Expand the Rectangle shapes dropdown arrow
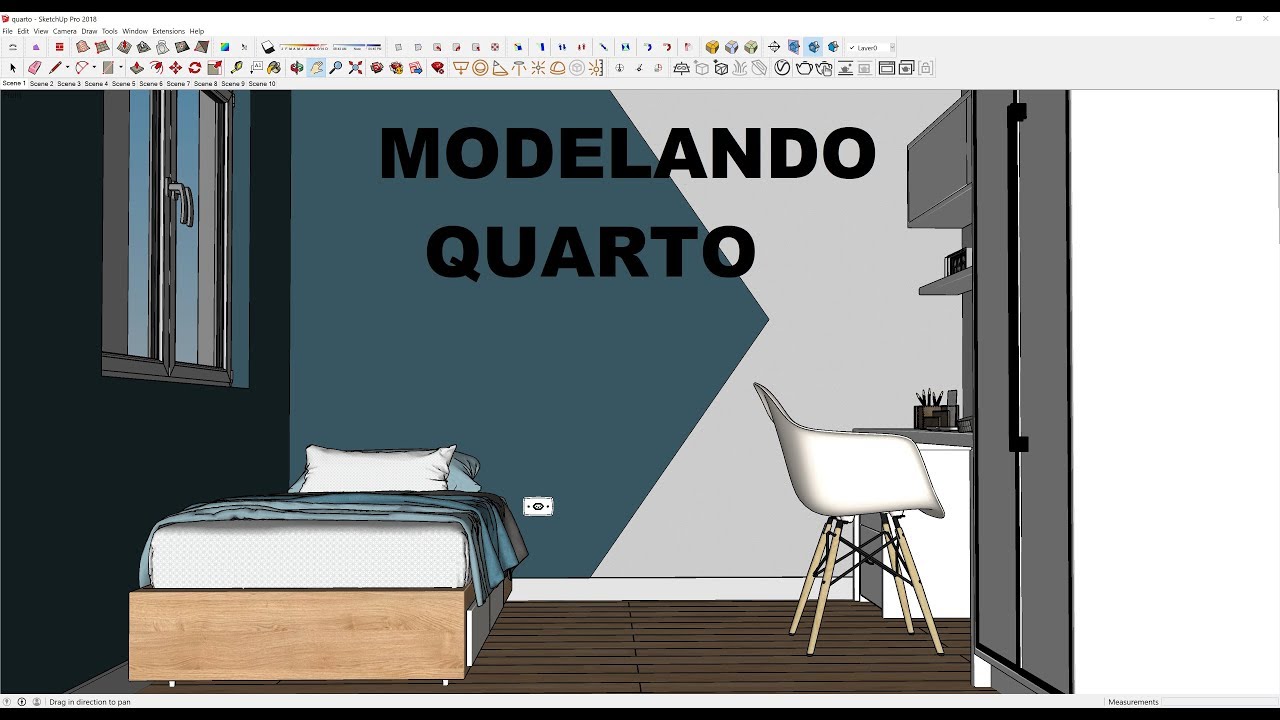The width and height of the screenshot is (1280, 720). pyautogui.click(x=120, y=68)
